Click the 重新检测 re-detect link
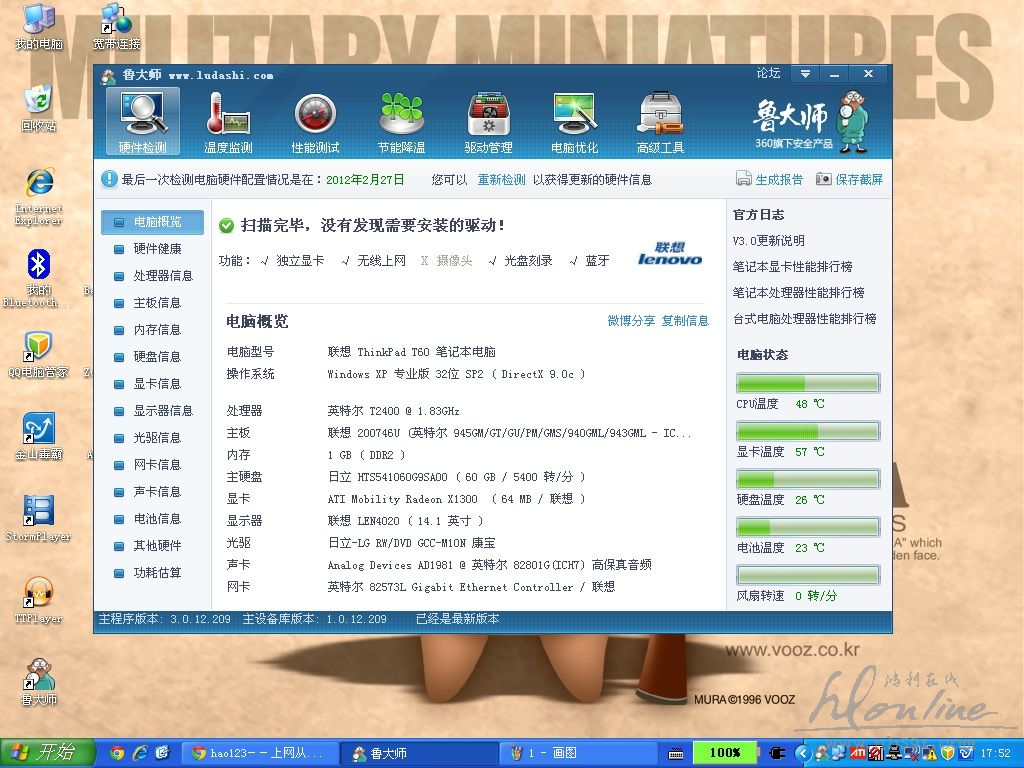The height and width of the screenshot is (768, 1024). 501,180
